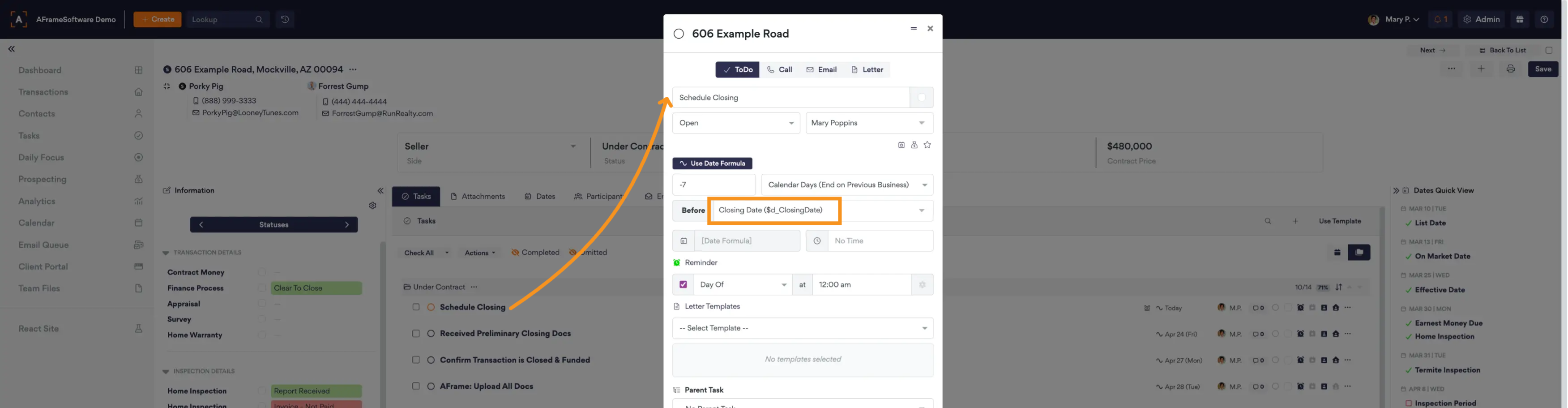Switch to the Dates tab
This screenshot has width=1568, height=408.
(539, 197)
